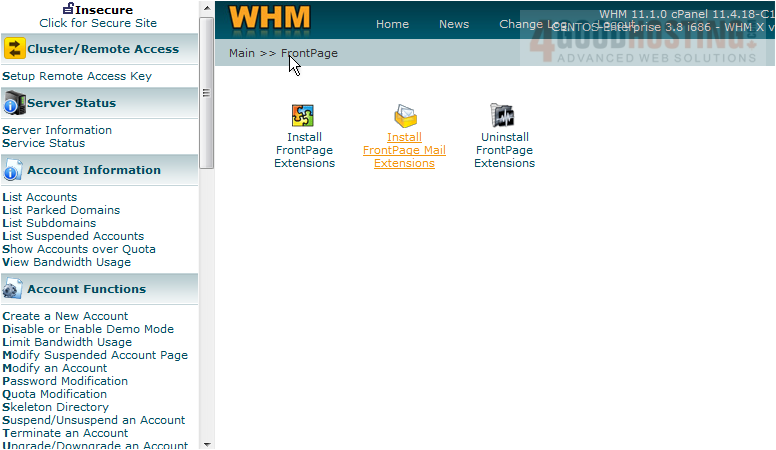776x450 pixels.
Task: Open the News menu item
Action: click(454, 24)
